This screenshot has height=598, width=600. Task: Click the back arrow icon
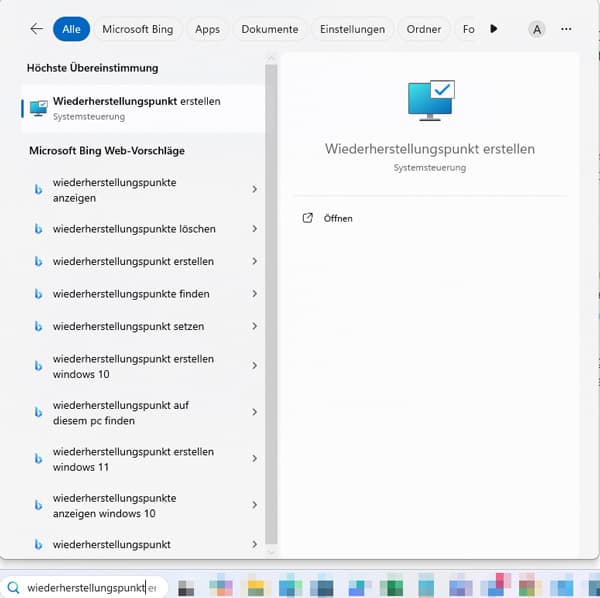click(37, 29)
